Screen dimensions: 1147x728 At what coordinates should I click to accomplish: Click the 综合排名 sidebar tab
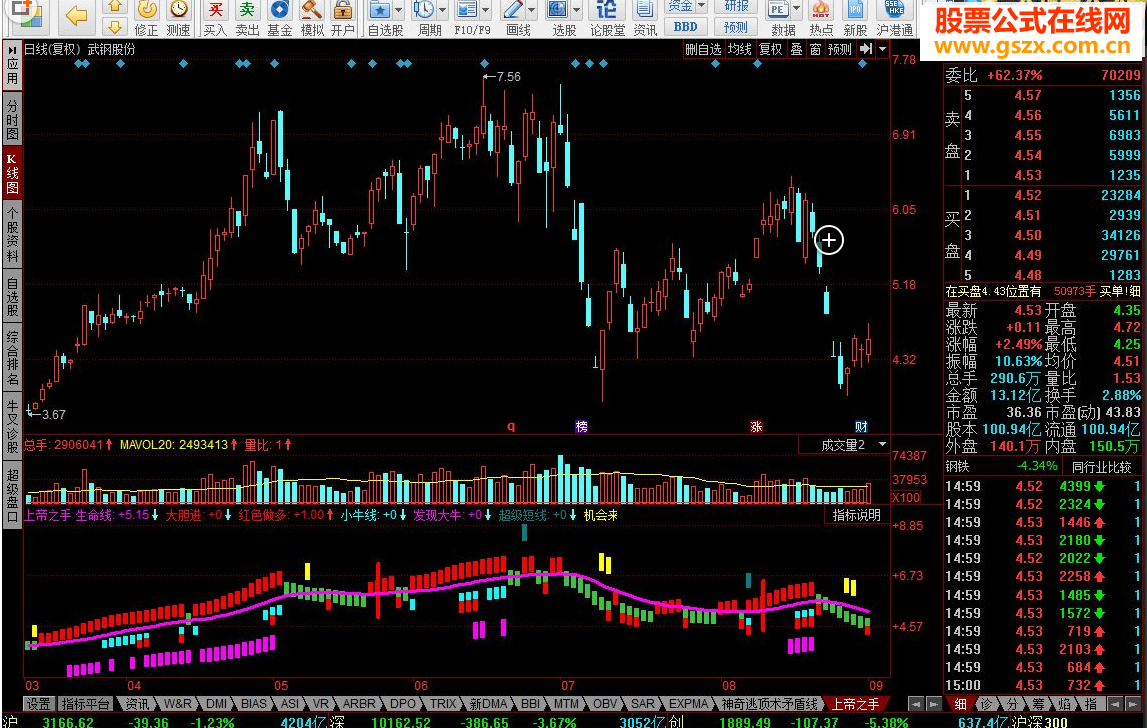click(12, 358)
